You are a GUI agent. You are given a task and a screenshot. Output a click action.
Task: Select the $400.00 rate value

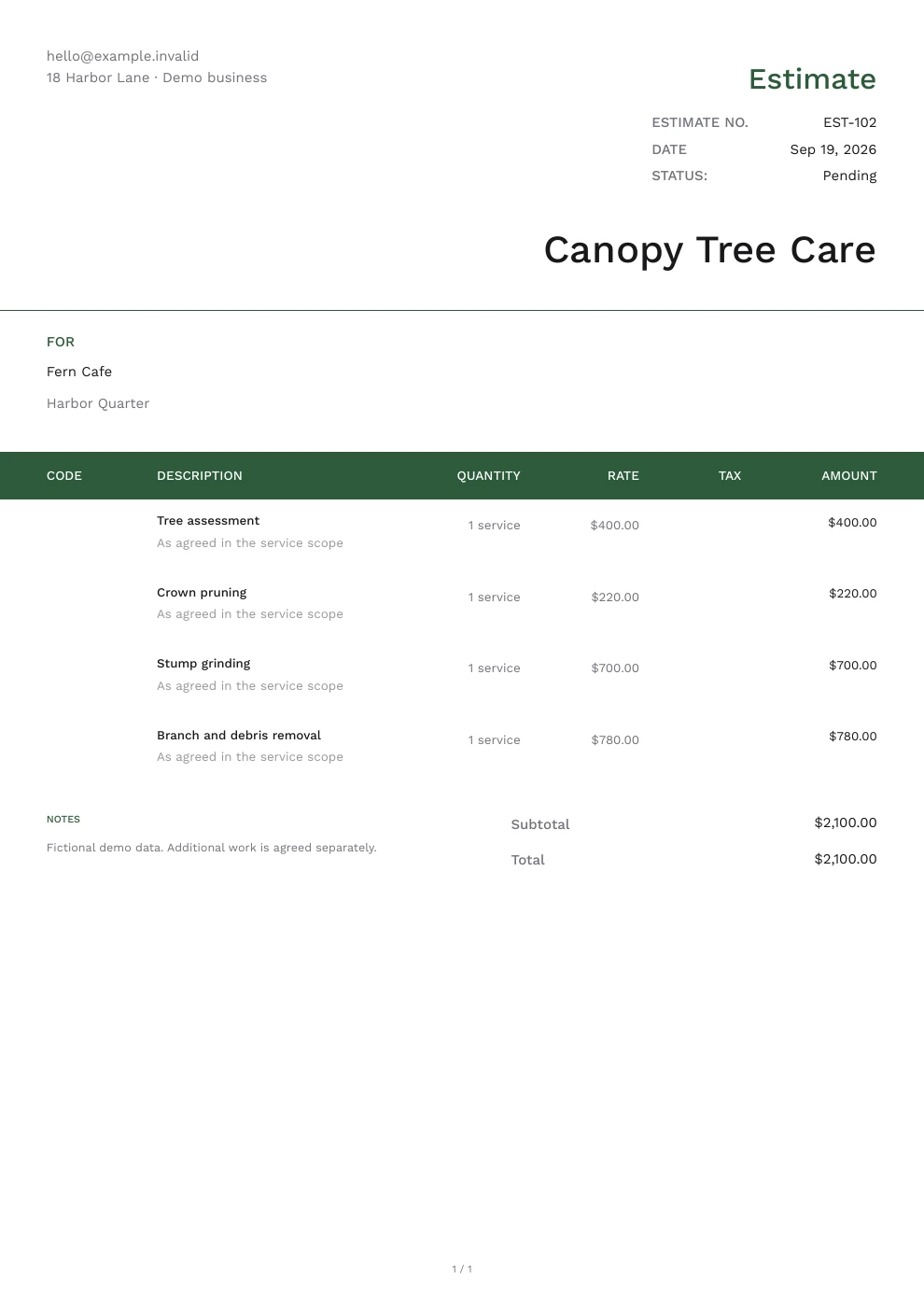(614, 526)
